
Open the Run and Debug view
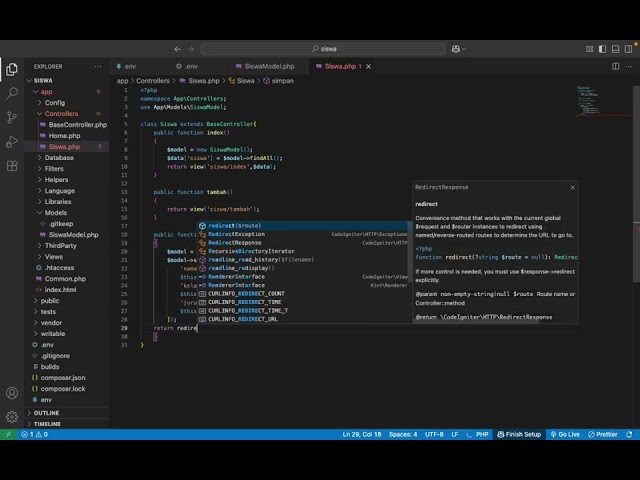(x=12, y=142)
